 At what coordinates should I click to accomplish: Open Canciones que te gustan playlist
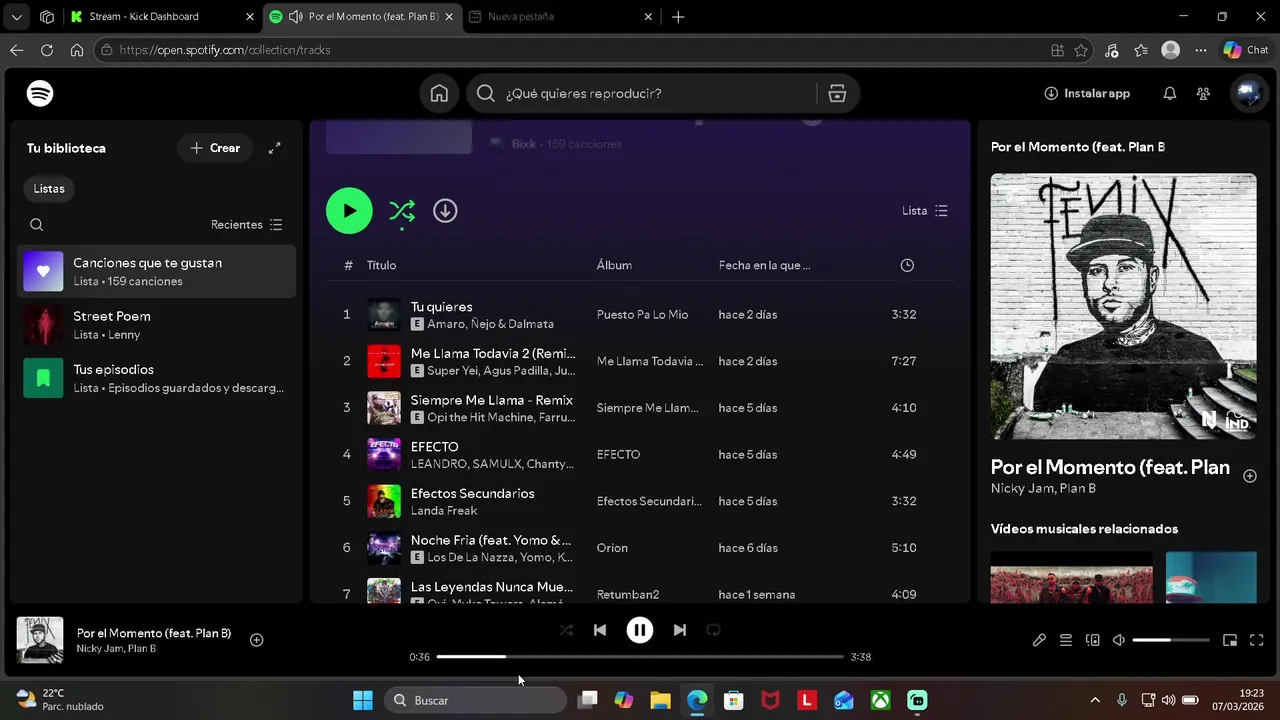[157, 271]
